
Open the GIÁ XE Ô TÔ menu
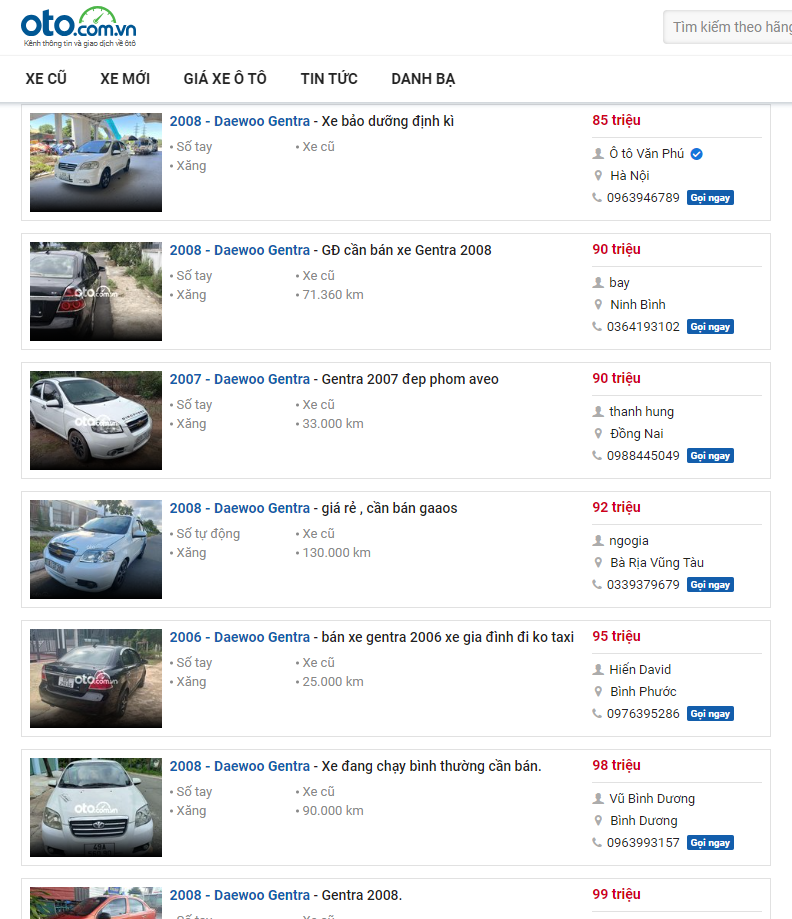225,79
